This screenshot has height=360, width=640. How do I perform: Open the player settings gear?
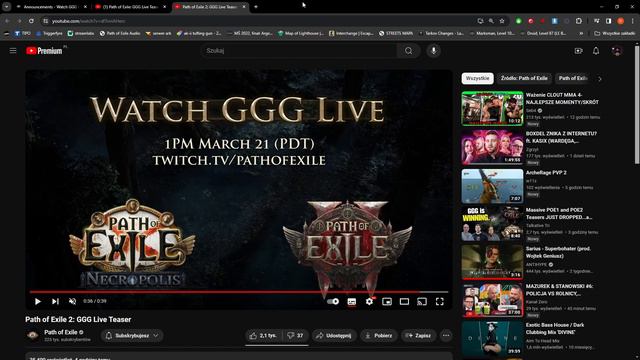(369, 301)
